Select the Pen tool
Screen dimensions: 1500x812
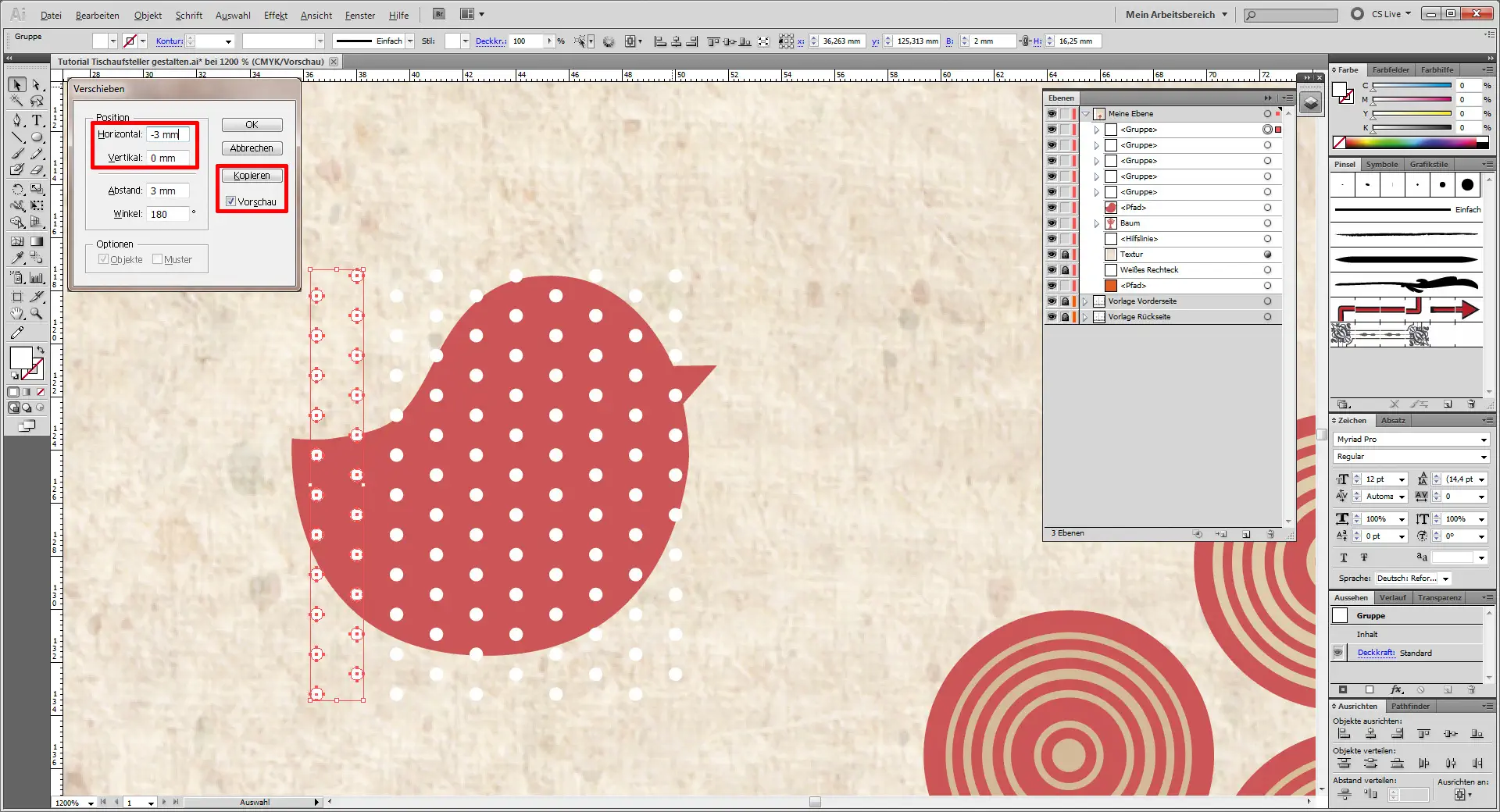click(17, 120)
